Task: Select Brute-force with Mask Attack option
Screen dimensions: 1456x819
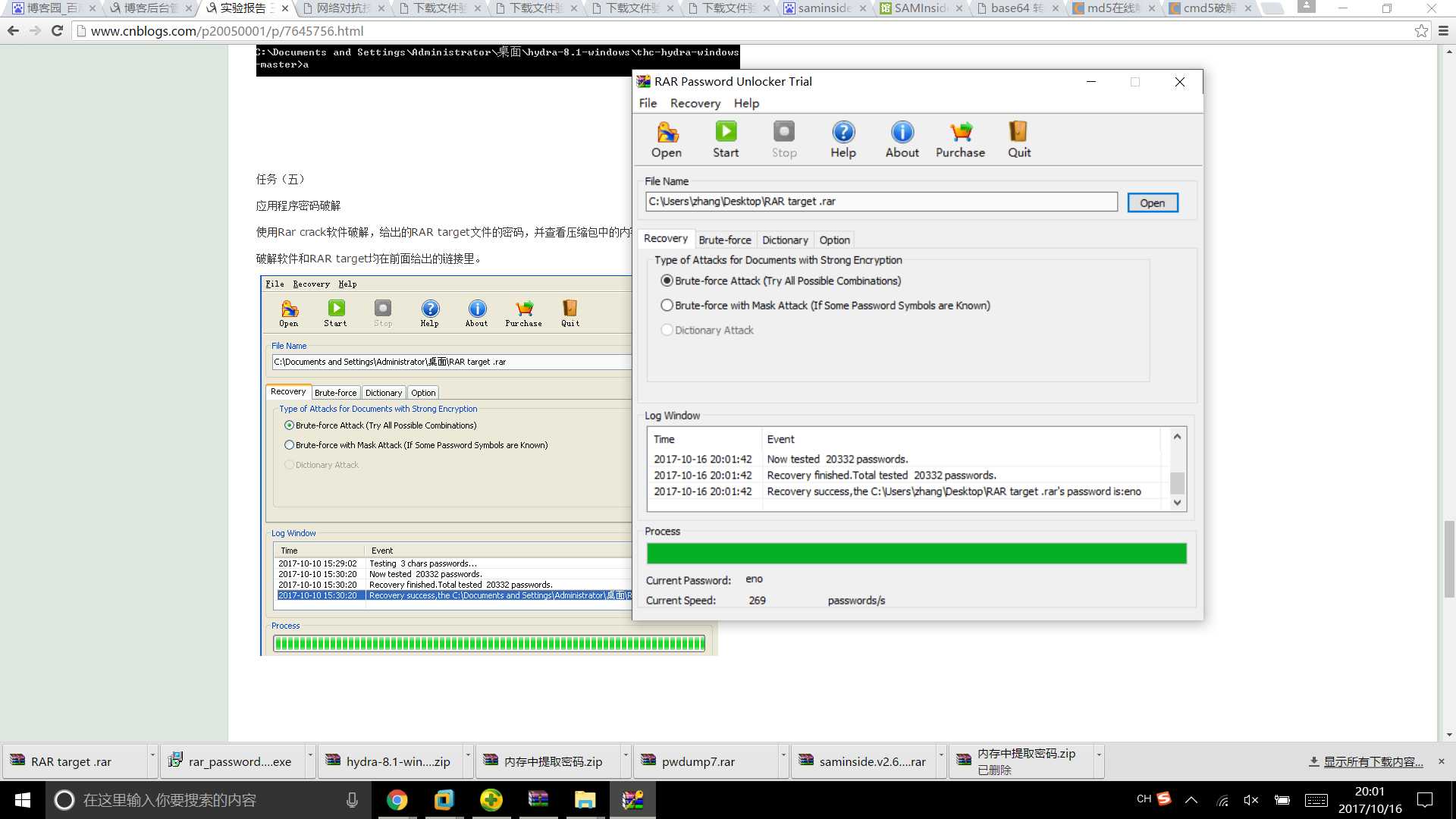Action: 667,306
